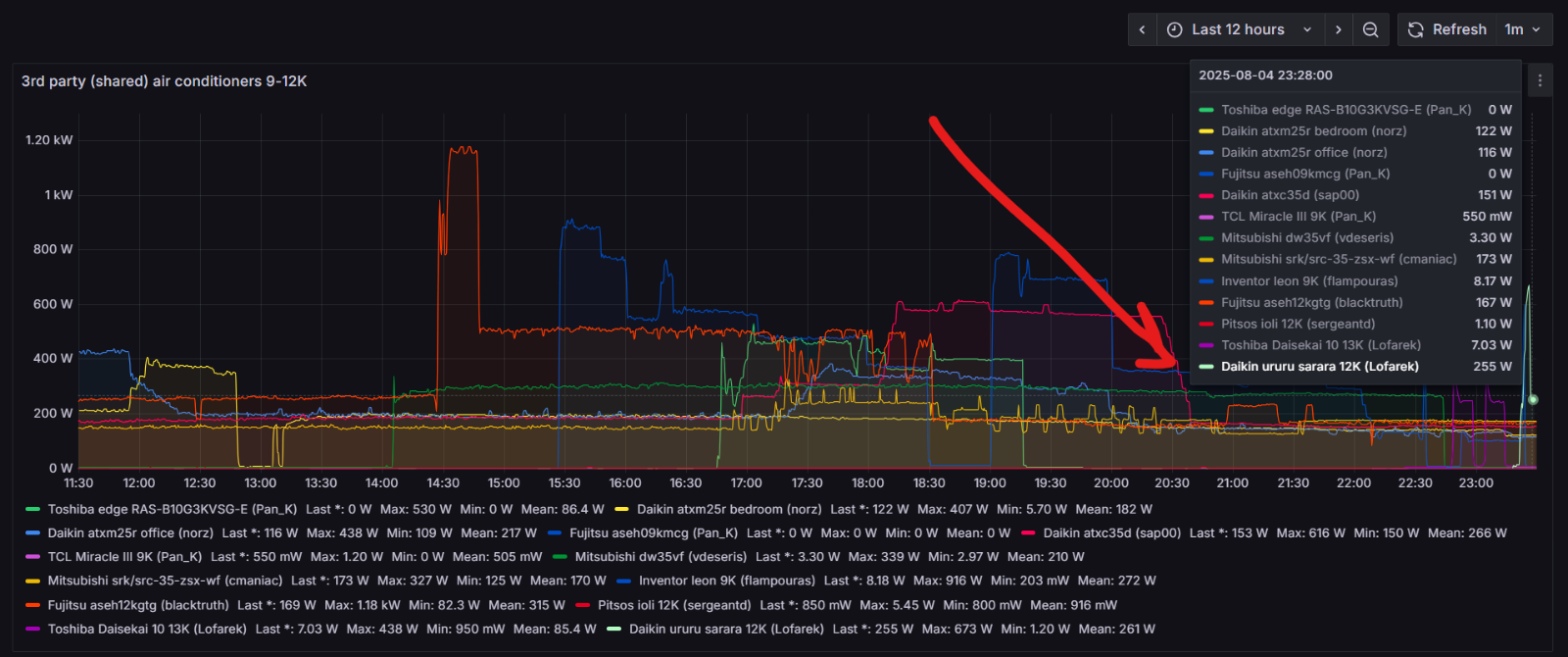The width and height of the screenshot is (1568, 657).
Task: Click the circular arrows refresh icon
Action: coord(1415,29)
